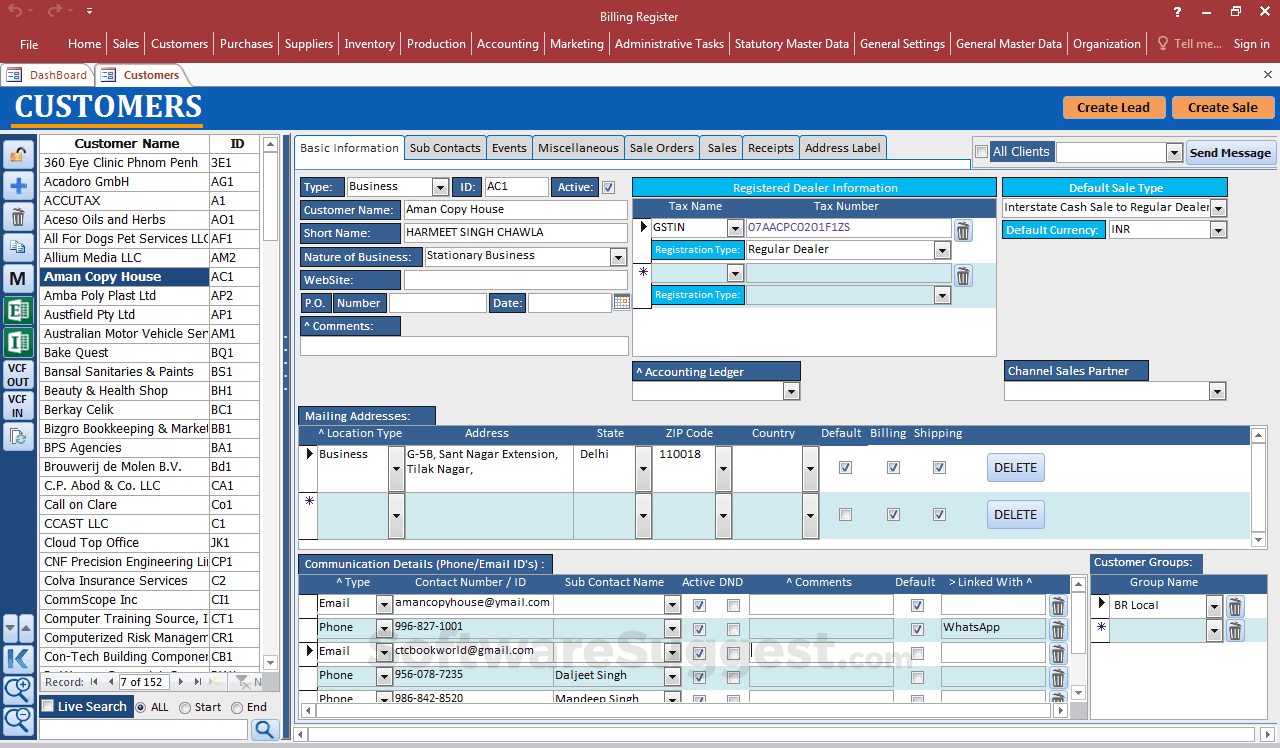This screenshot has width=1280, height=748.
Task: Click the VCF OUT sidebar button
Action: pyautogui.click(x=18, y=375)
